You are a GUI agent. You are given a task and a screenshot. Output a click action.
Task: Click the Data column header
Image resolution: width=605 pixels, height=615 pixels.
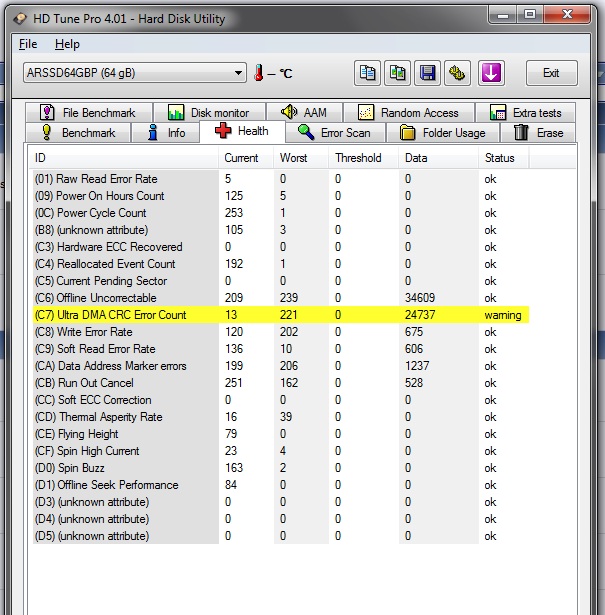point(439,158)
